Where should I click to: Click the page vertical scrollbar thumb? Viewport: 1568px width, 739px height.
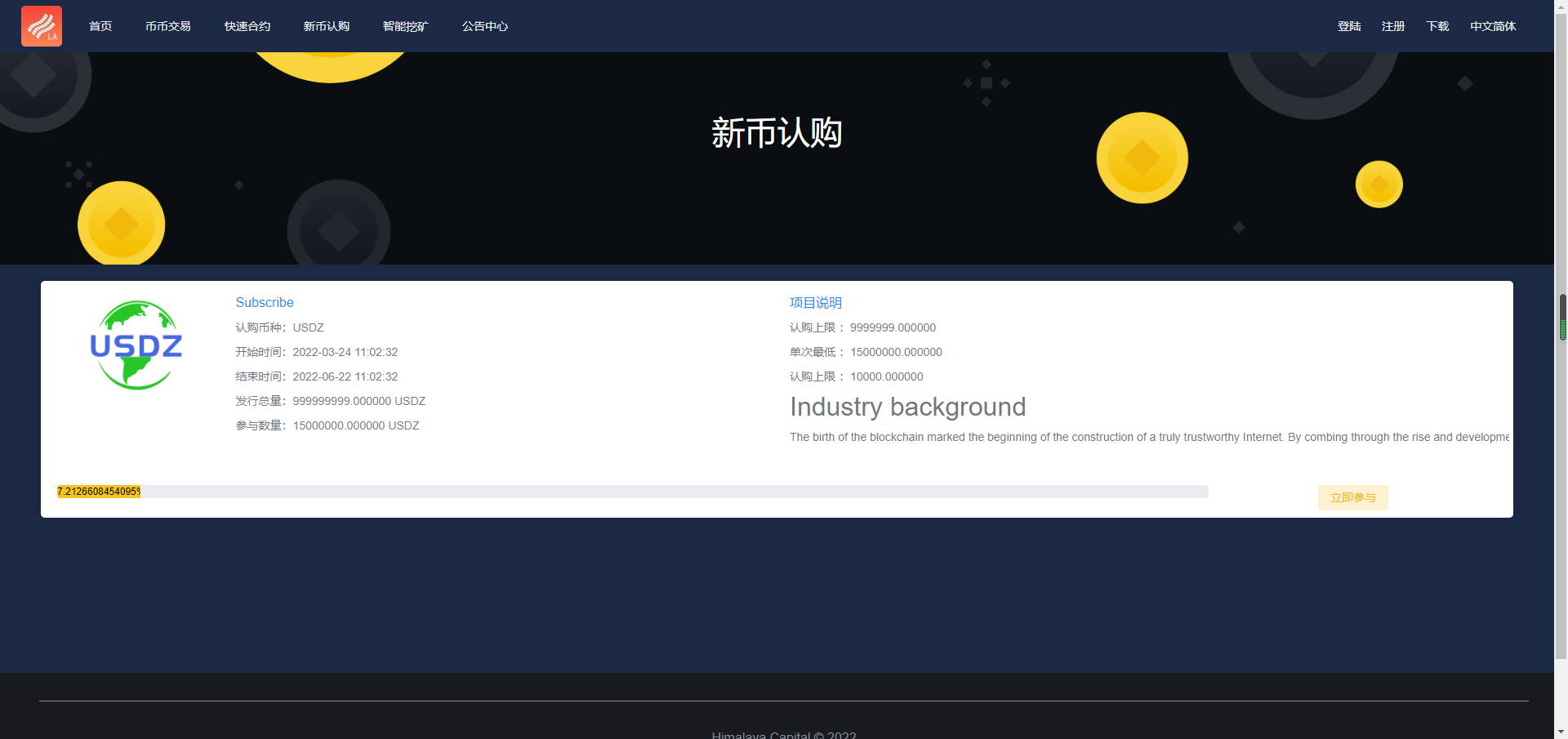point(1562,317)
